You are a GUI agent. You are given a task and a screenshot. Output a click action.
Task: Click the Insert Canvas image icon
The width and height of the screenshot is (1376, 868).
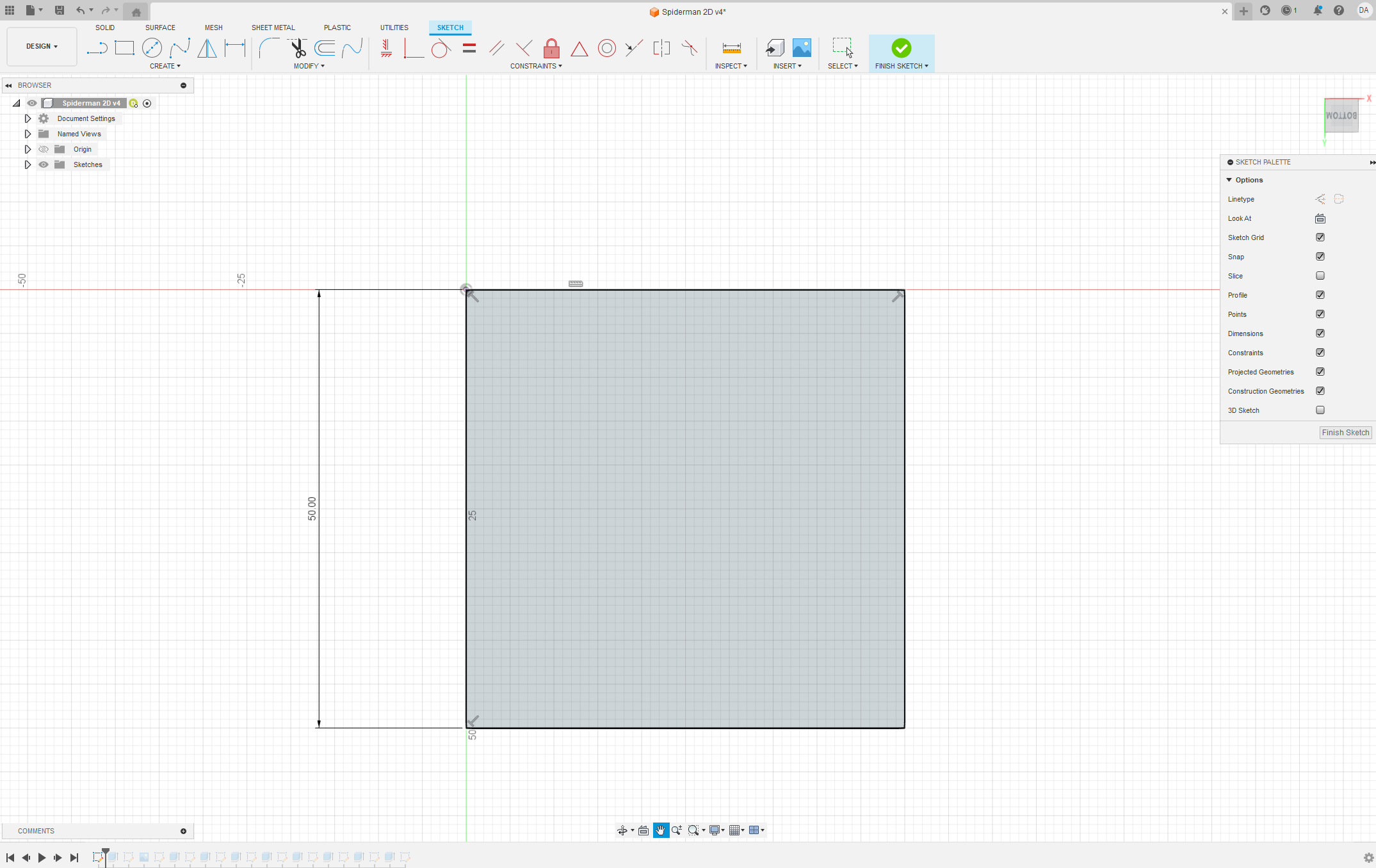coord(802,48)
